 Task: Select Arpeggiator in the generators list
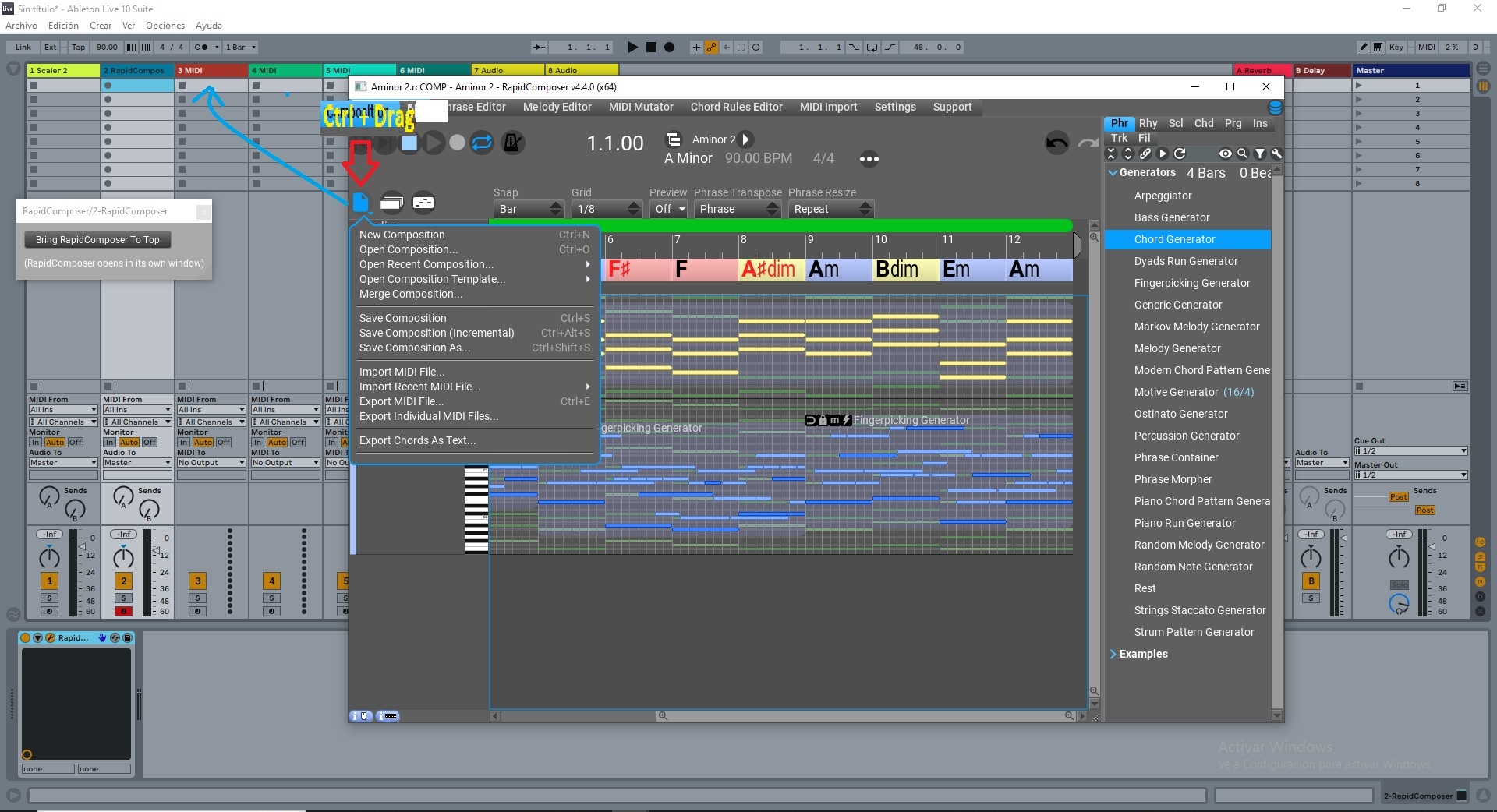coord(1163,196)
